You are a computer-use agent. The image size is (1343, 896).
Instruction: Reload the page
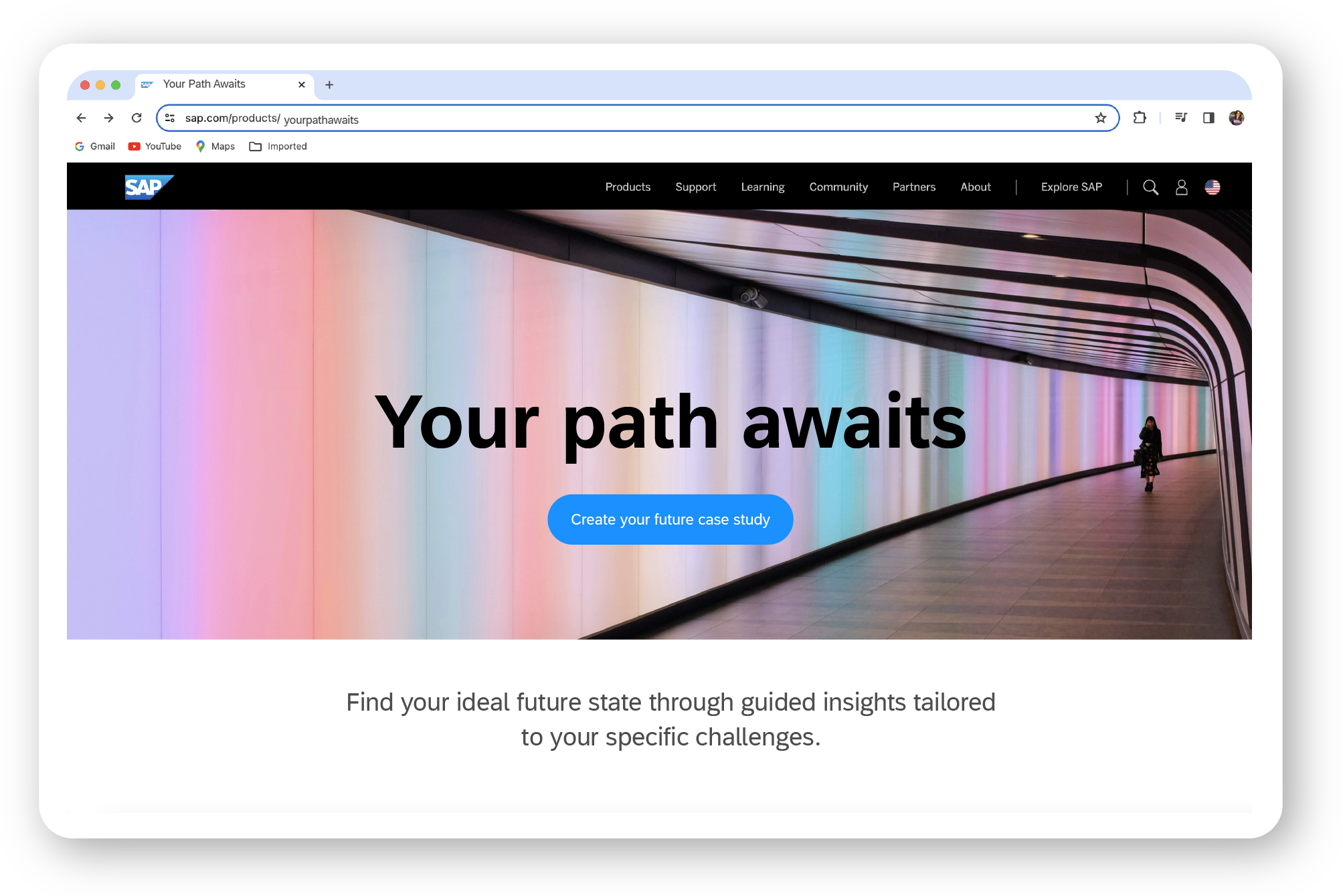(137, 118)
